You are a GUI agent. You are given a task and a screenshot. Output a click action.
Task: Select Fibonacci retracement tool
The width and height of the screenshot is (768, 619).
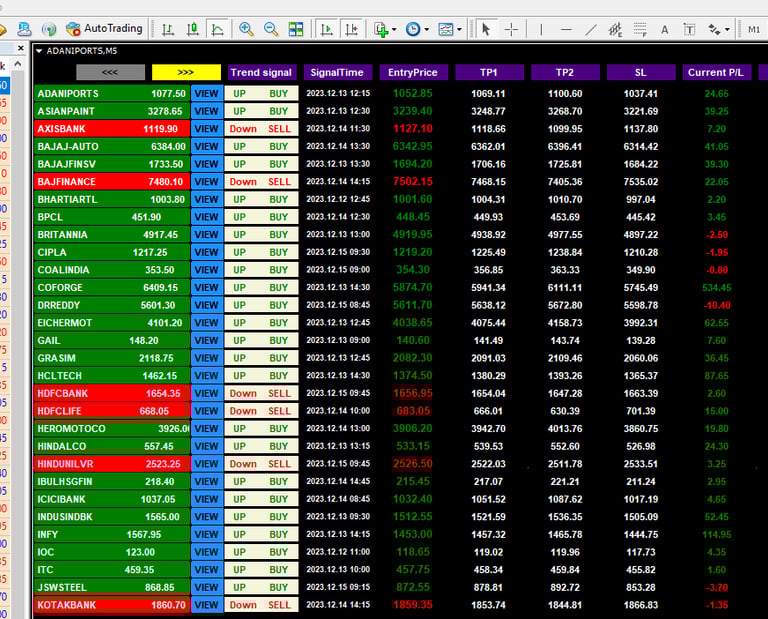(x=640, y=29)
